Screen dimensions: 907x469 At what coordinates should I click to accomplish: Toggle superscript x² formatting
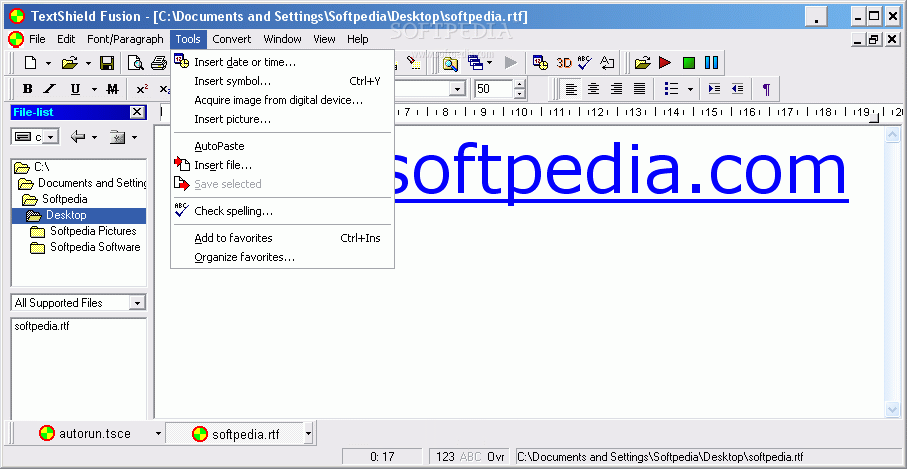coord(142,89)
